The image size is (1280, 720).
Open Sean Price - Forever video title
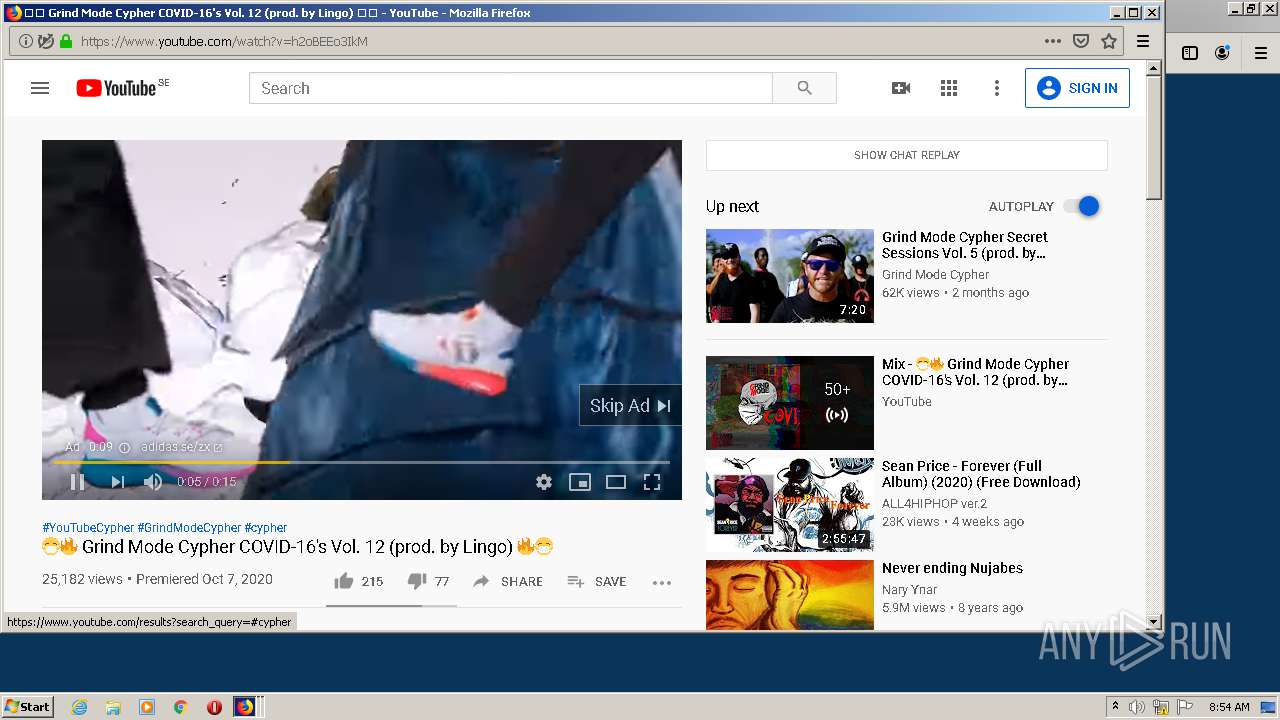(x=981, y=474)
